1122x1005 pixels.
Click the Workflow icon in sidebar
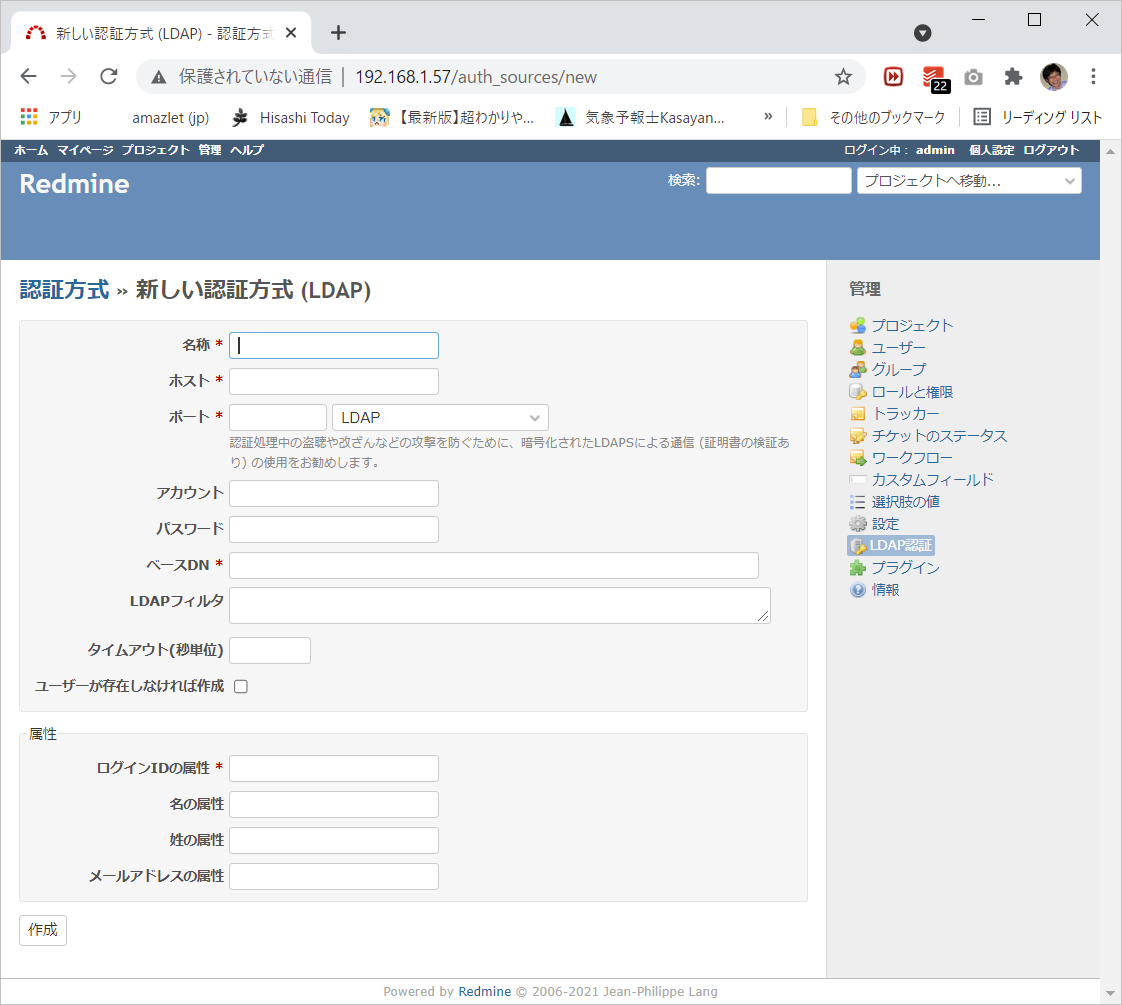(857, 458)
